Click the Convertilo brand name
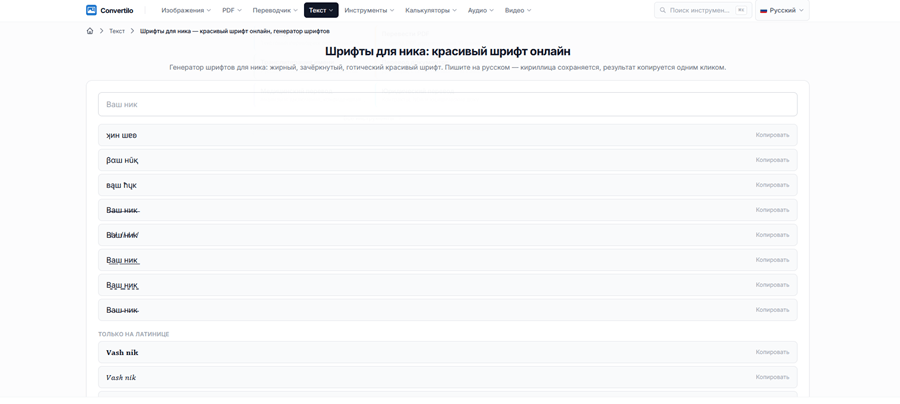 tap(117, 10)
